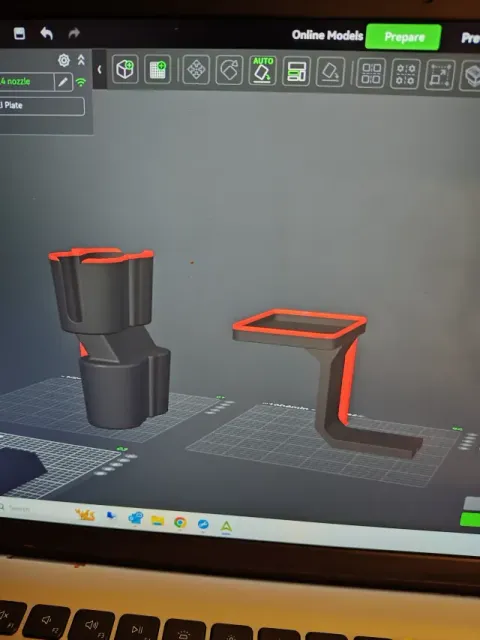The width and height of the screenshot is (480, 640).
Task: Undo the last action
Action: tap(47, 33)
